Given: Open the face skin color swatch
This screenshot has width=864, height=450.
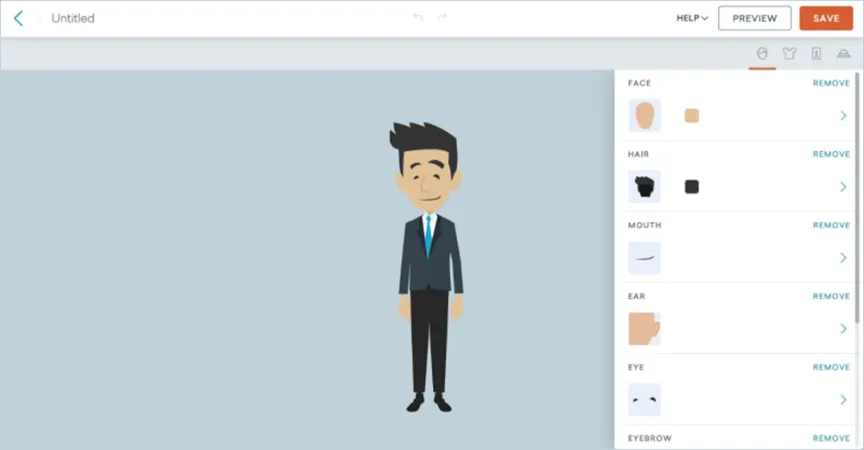Looking at the screenshot, I should (x=692, y=116).
